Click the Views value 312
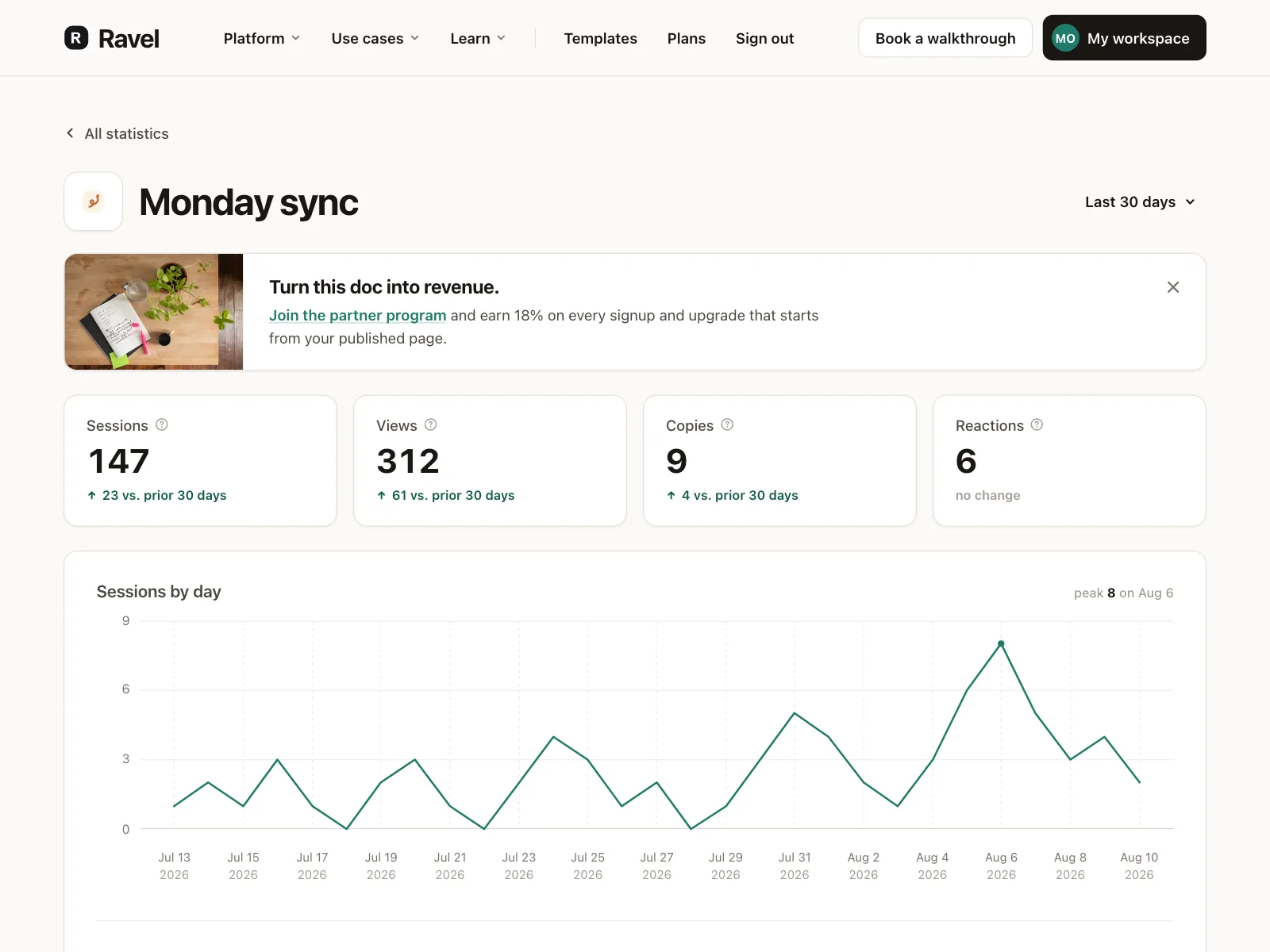Viewport: 1270px width, 952px height. (408, 461)
